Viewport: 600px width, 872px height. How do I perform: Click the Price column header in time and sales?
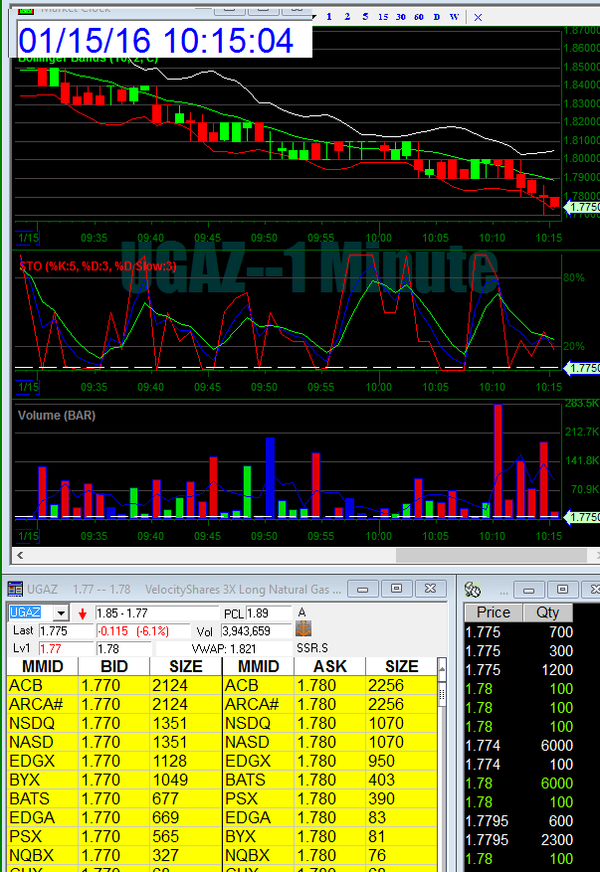point(493,613)
